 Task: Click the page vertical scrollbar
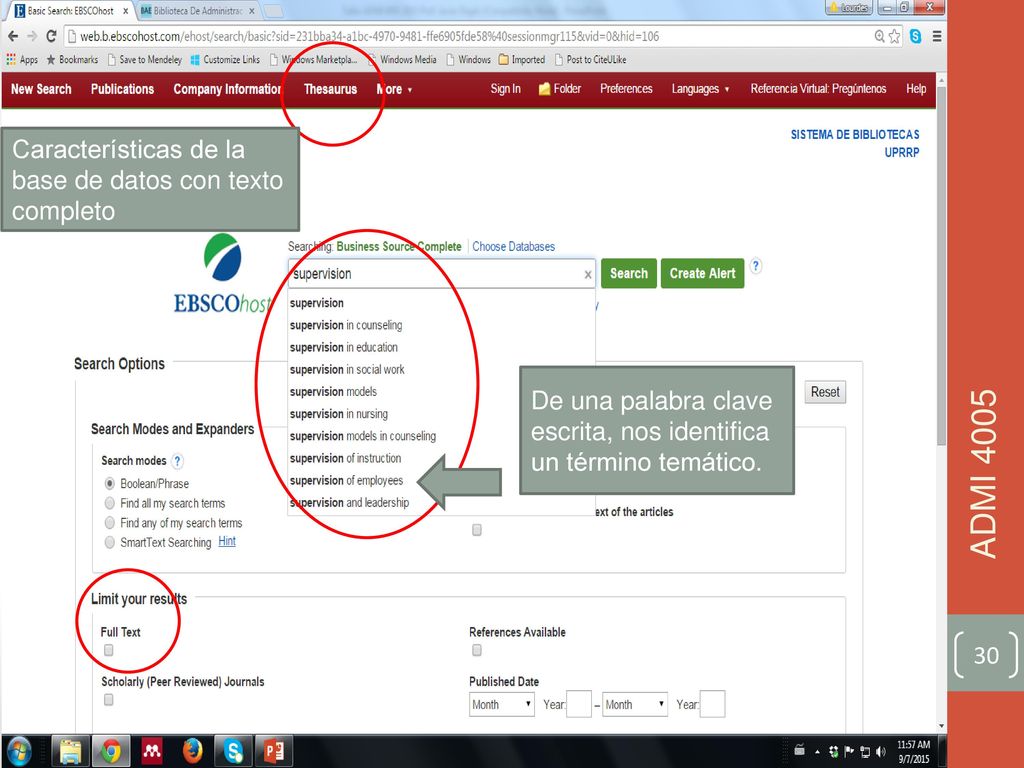(x=941, y=264)
